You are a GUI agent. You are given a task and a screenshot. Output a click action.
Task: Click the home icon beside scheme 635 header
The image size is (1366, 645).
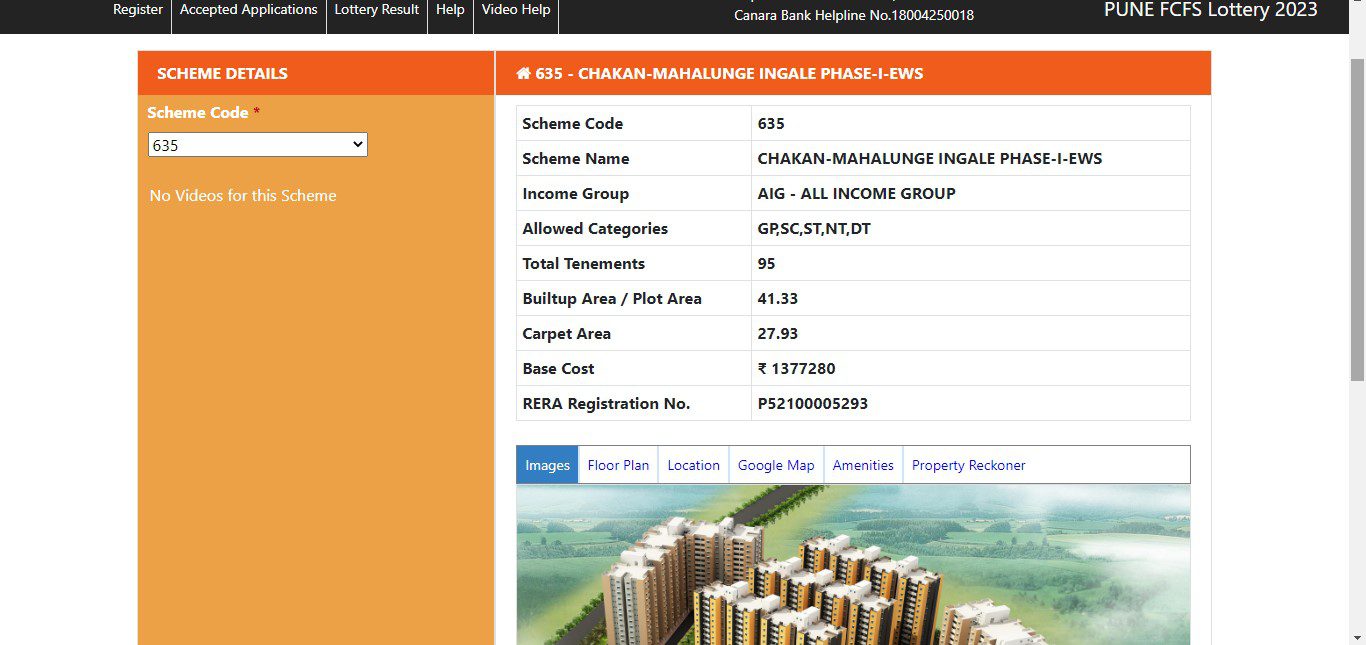coord(521,72)
